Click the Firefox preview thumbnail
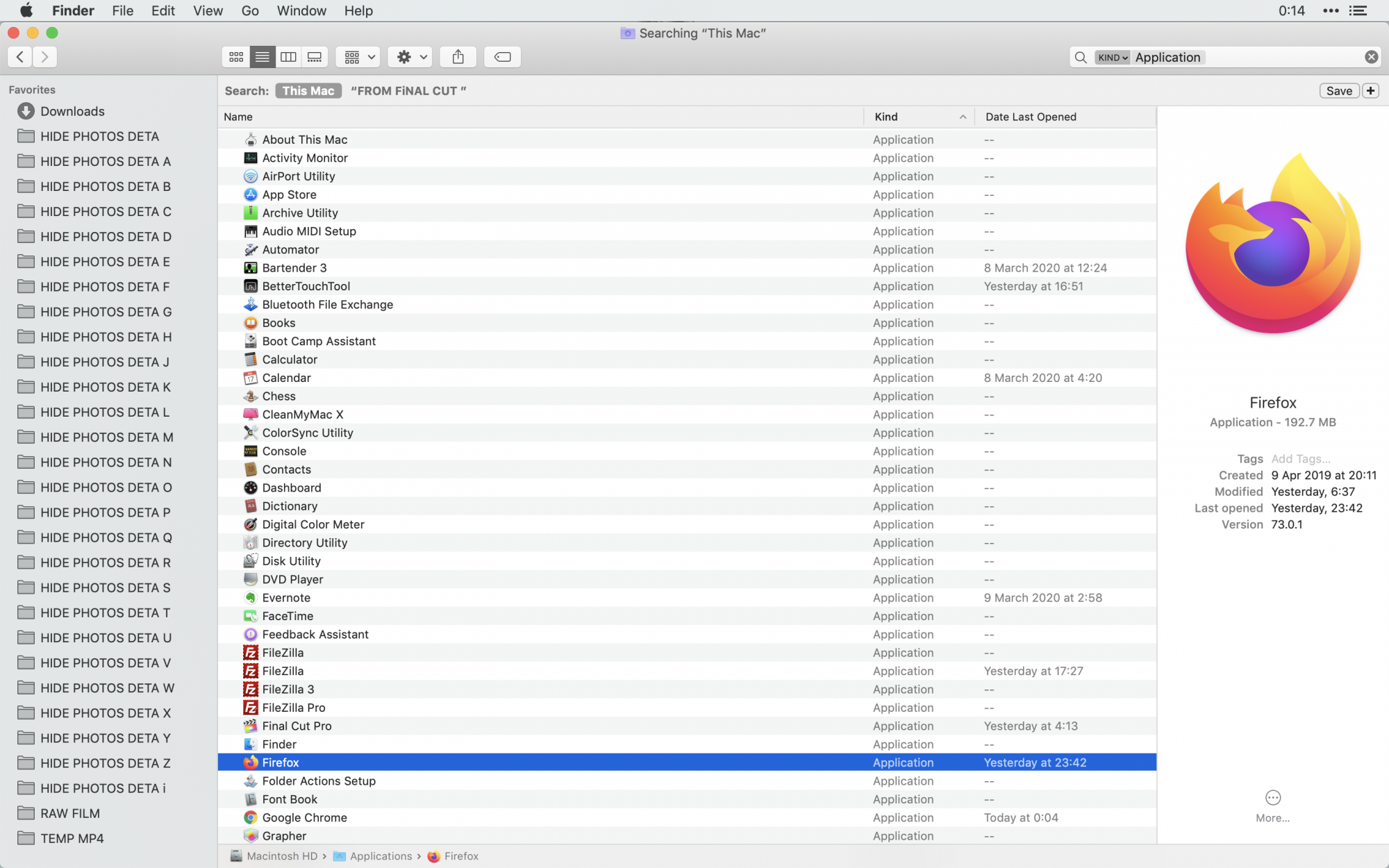 tap(1272, 243)
